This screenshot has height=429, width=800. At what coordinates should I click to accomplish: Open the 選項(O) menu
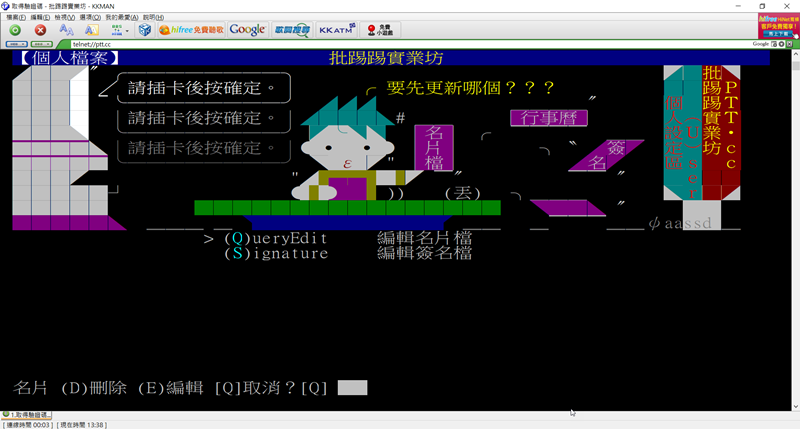point(90,17)
